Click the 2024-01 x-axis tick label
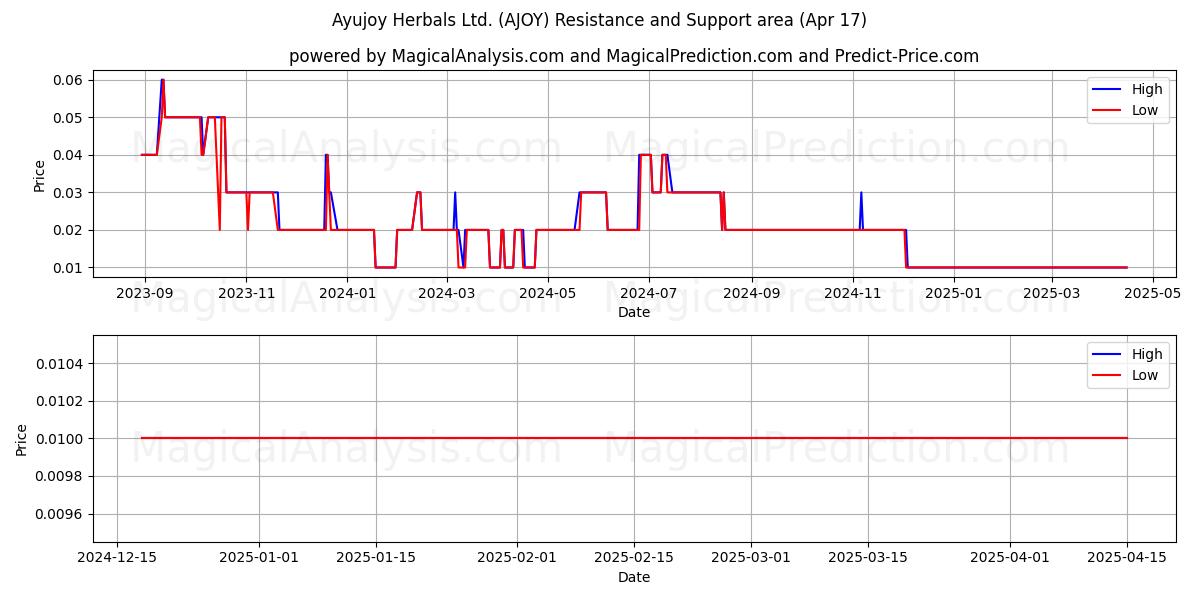Viewport: 1200px width, 600px height. (x=347, y=294)
